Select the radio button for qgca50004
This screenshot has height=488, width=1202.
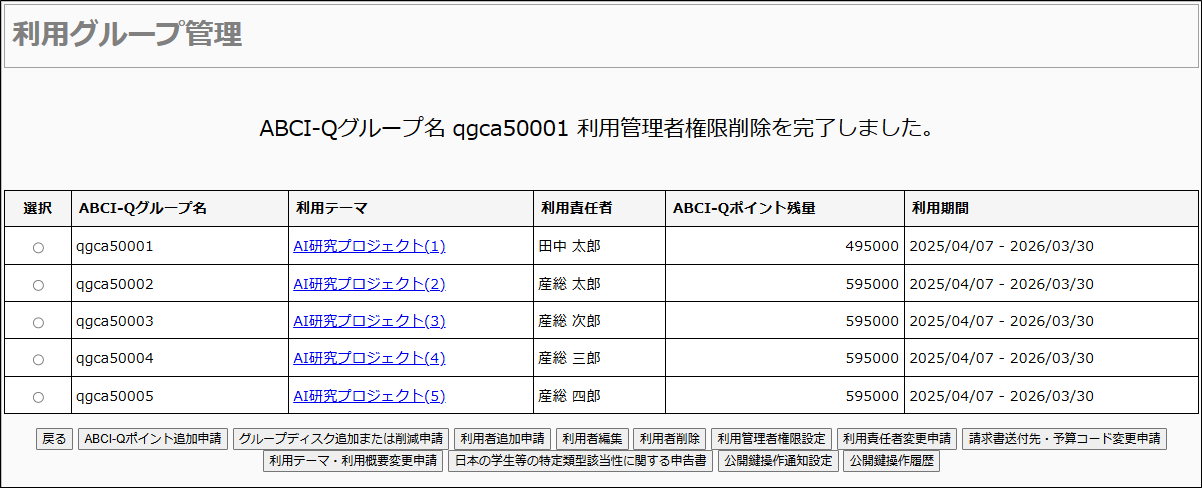(38, 359)
